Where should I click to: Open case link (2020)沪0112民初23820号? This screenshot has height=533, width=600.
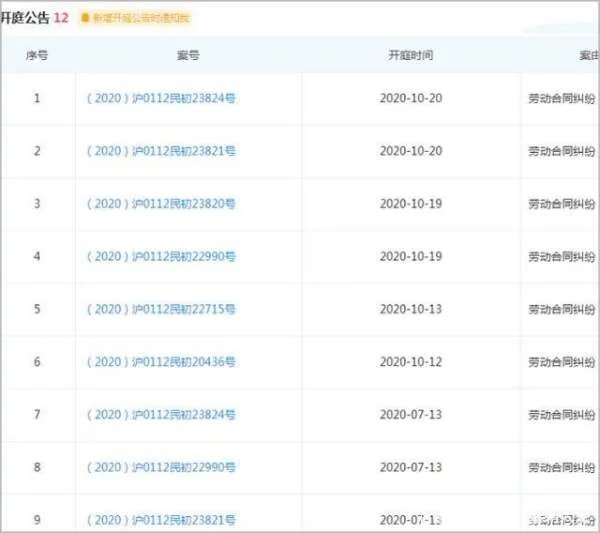pyautogui.click(x=161, y=204)
